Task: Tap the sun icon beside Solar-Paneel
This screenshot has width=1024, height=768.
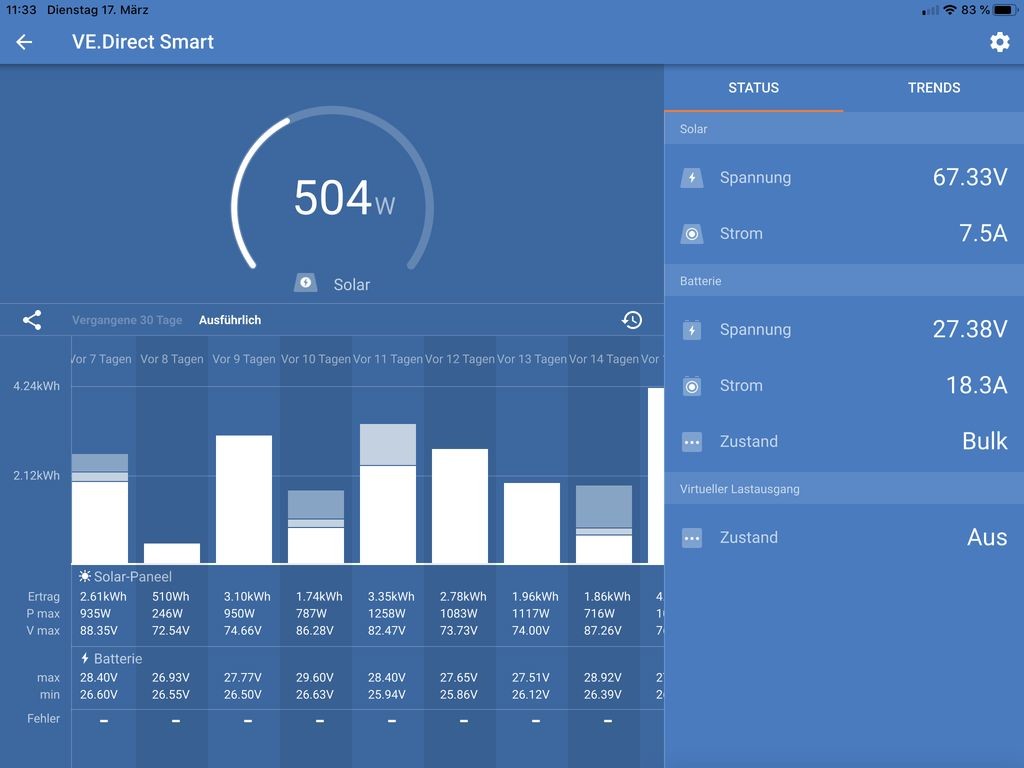Action: (85, 576)
